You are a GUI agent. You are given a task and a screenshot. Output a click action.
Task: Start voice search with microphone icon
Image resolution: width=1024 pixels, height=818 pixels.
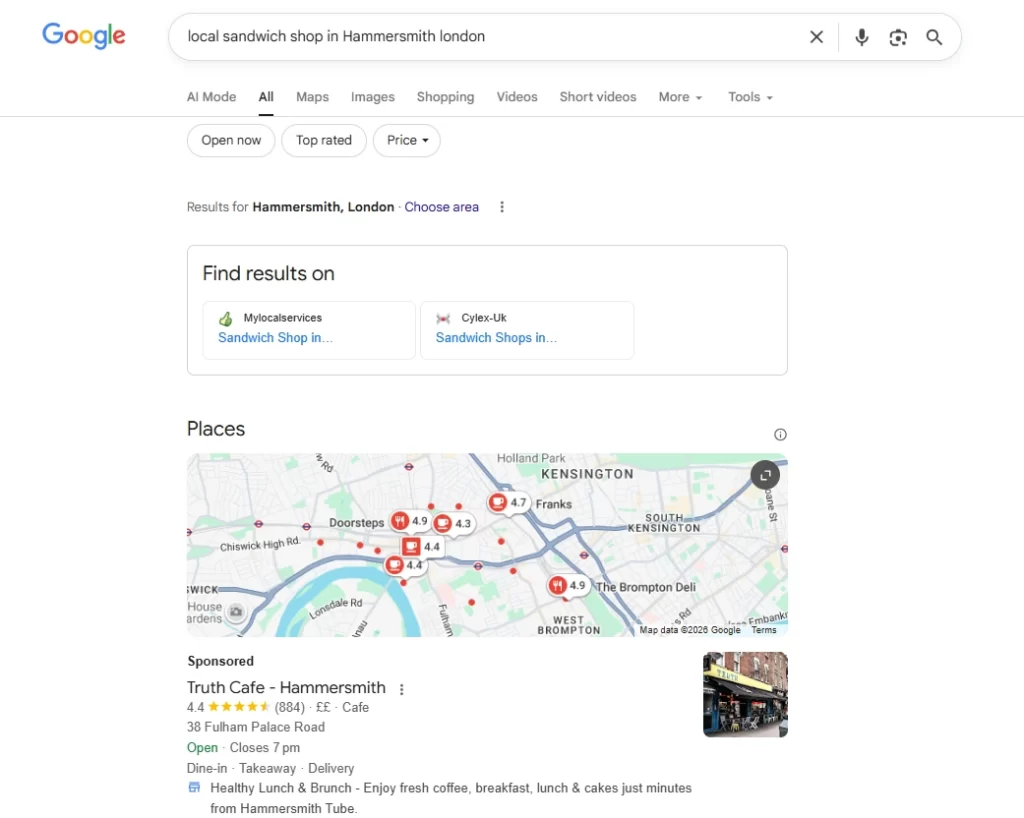(x=861, y=37)
